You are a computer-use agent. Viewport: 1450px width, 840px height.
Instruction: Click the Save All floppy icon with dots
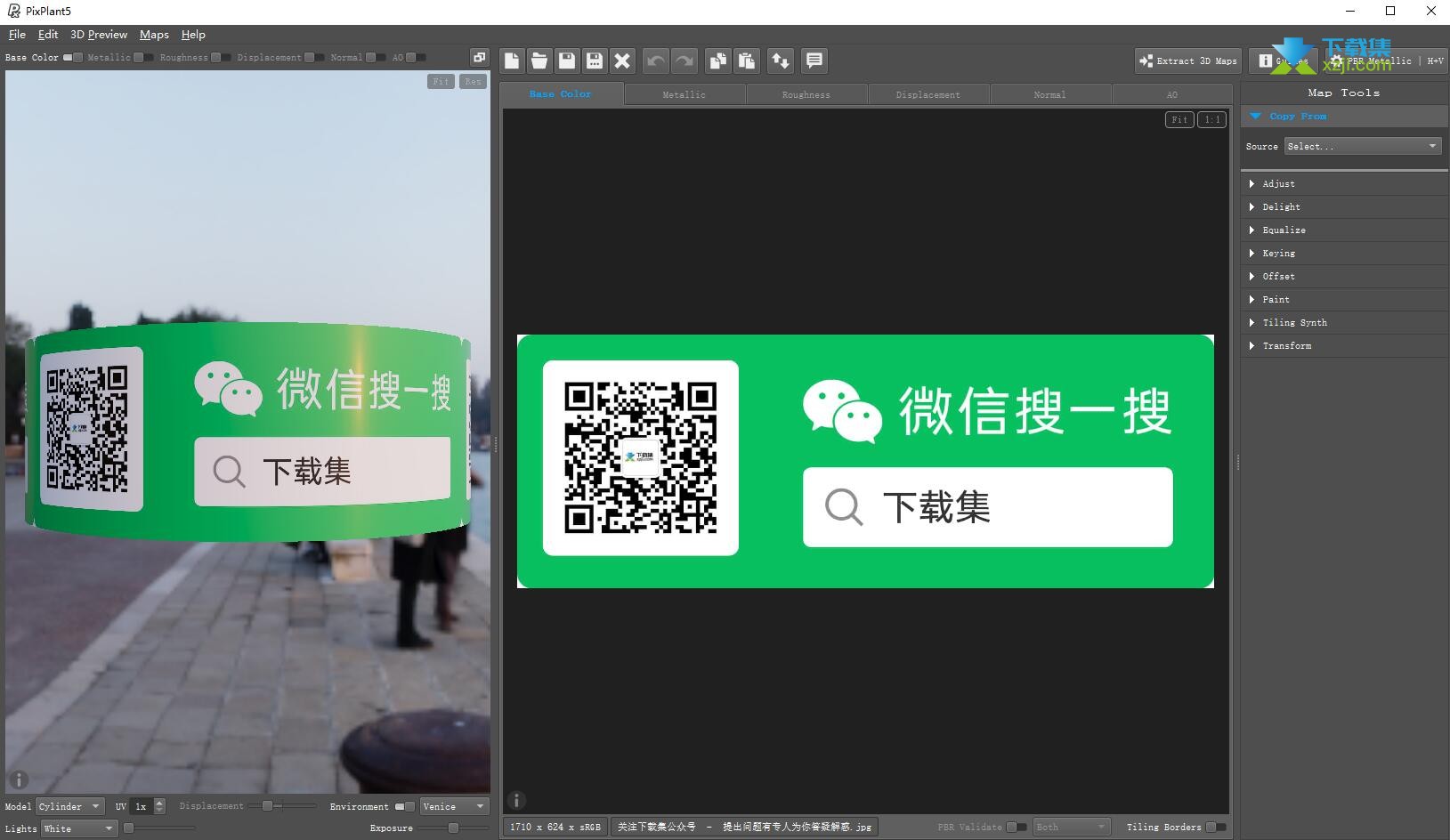click(x=595, y=61)
